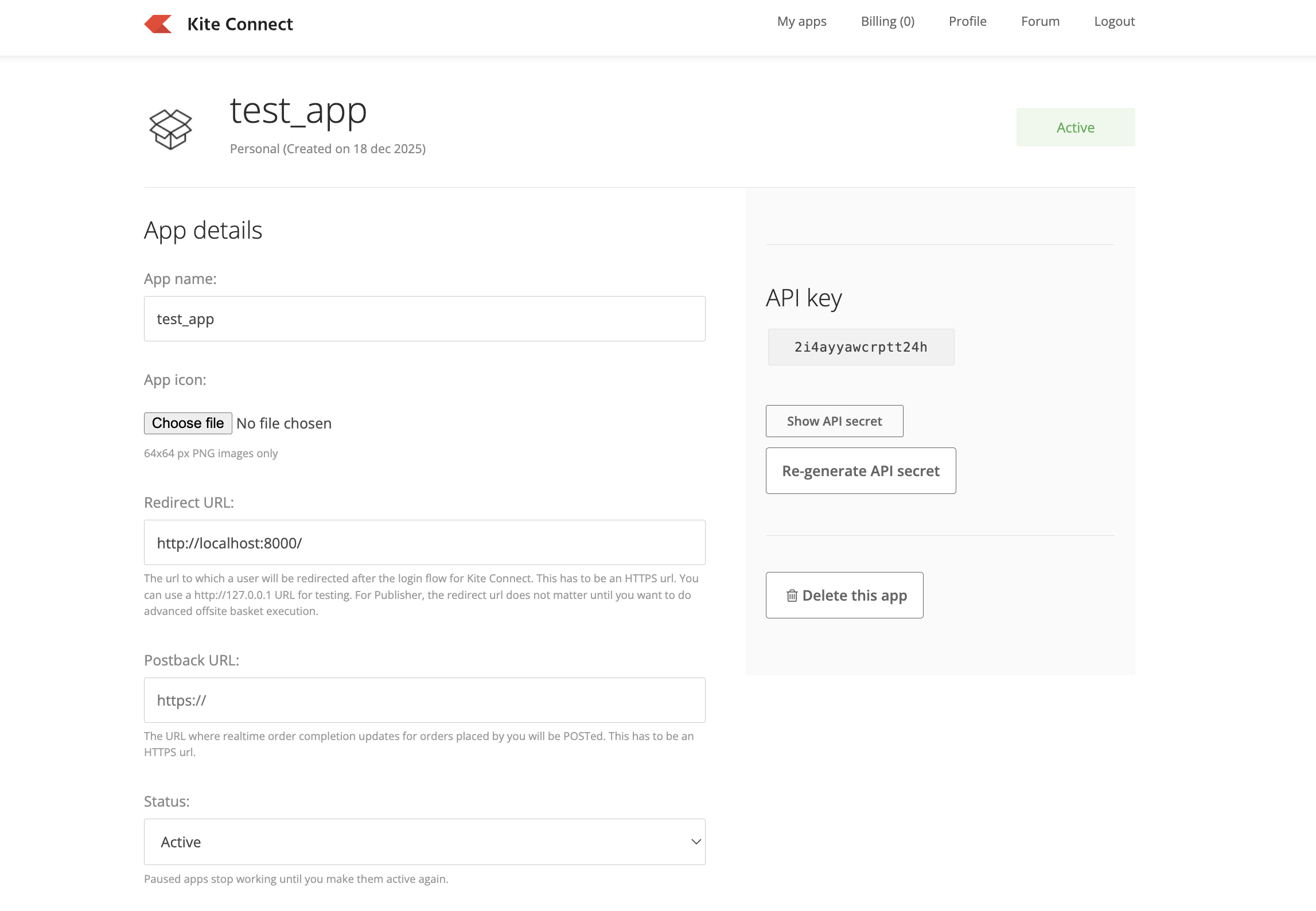The width and height of the screenshot is (1316, 911).
Task: Visit the Forum link
Action: click(1040, 21)
